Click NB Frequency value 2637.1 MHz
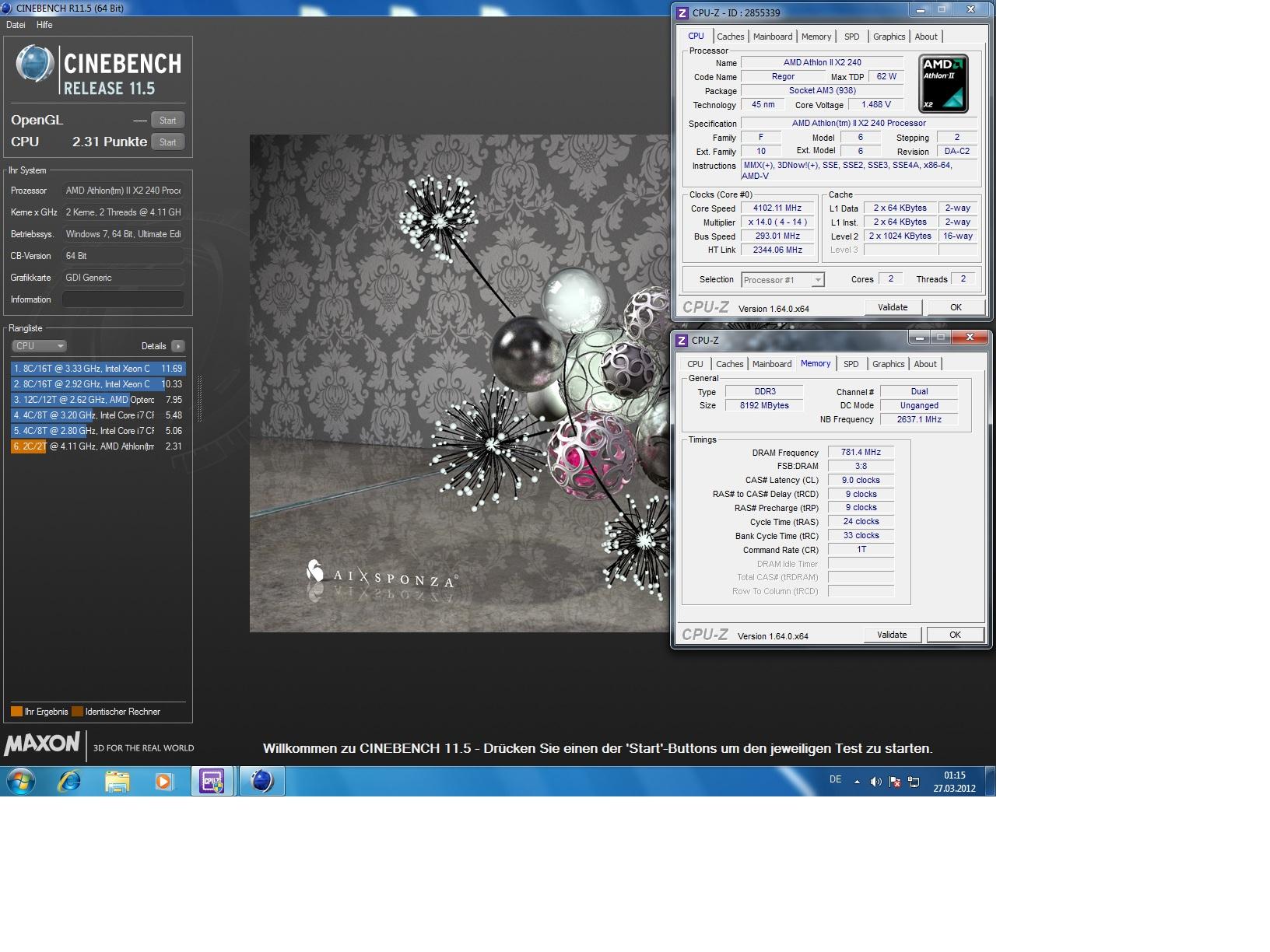This screenshot has width=1270, height=952. (x=919, y=419)
